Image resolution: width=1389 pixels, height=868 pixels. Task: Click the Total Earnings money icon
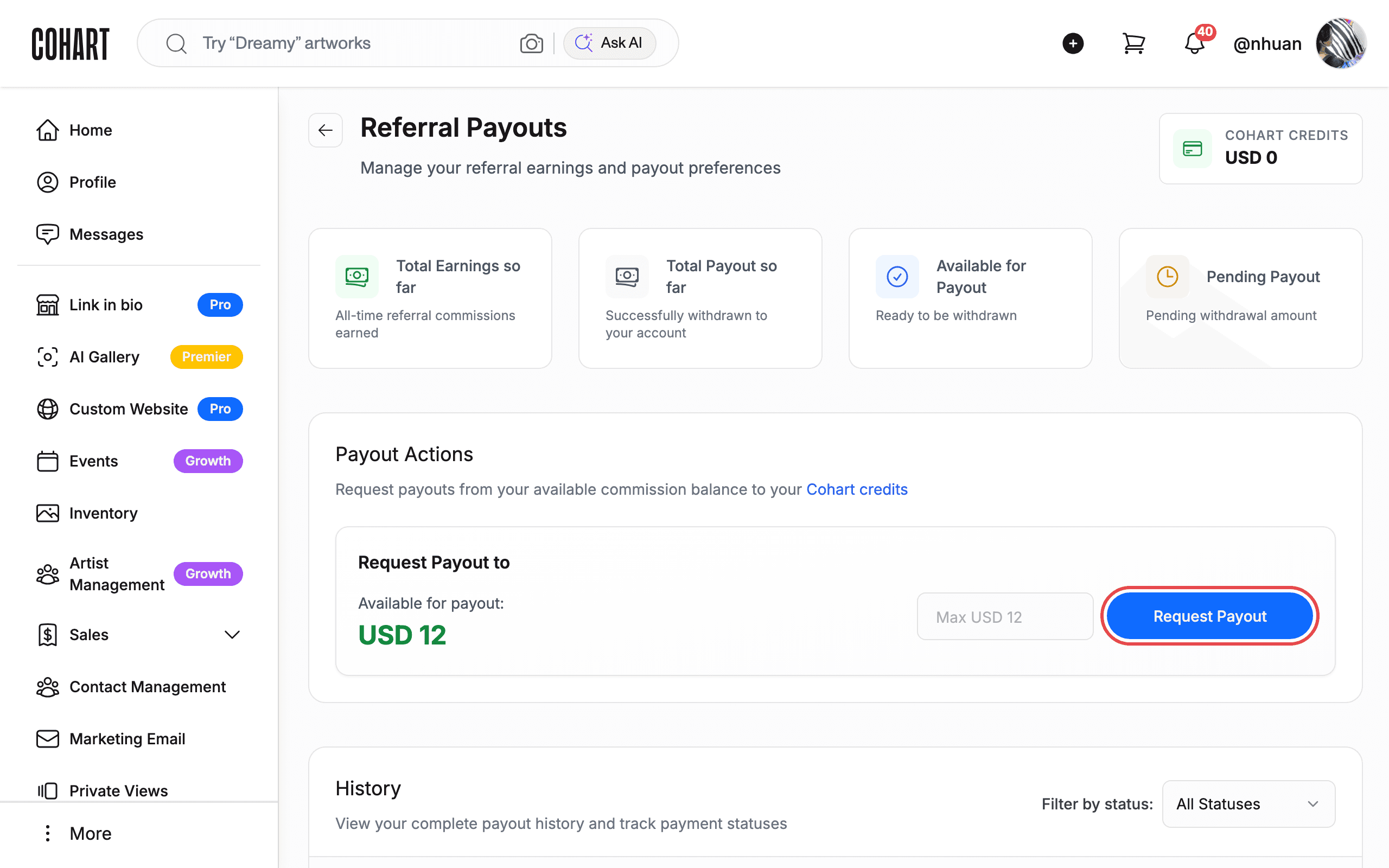[357, 277]
